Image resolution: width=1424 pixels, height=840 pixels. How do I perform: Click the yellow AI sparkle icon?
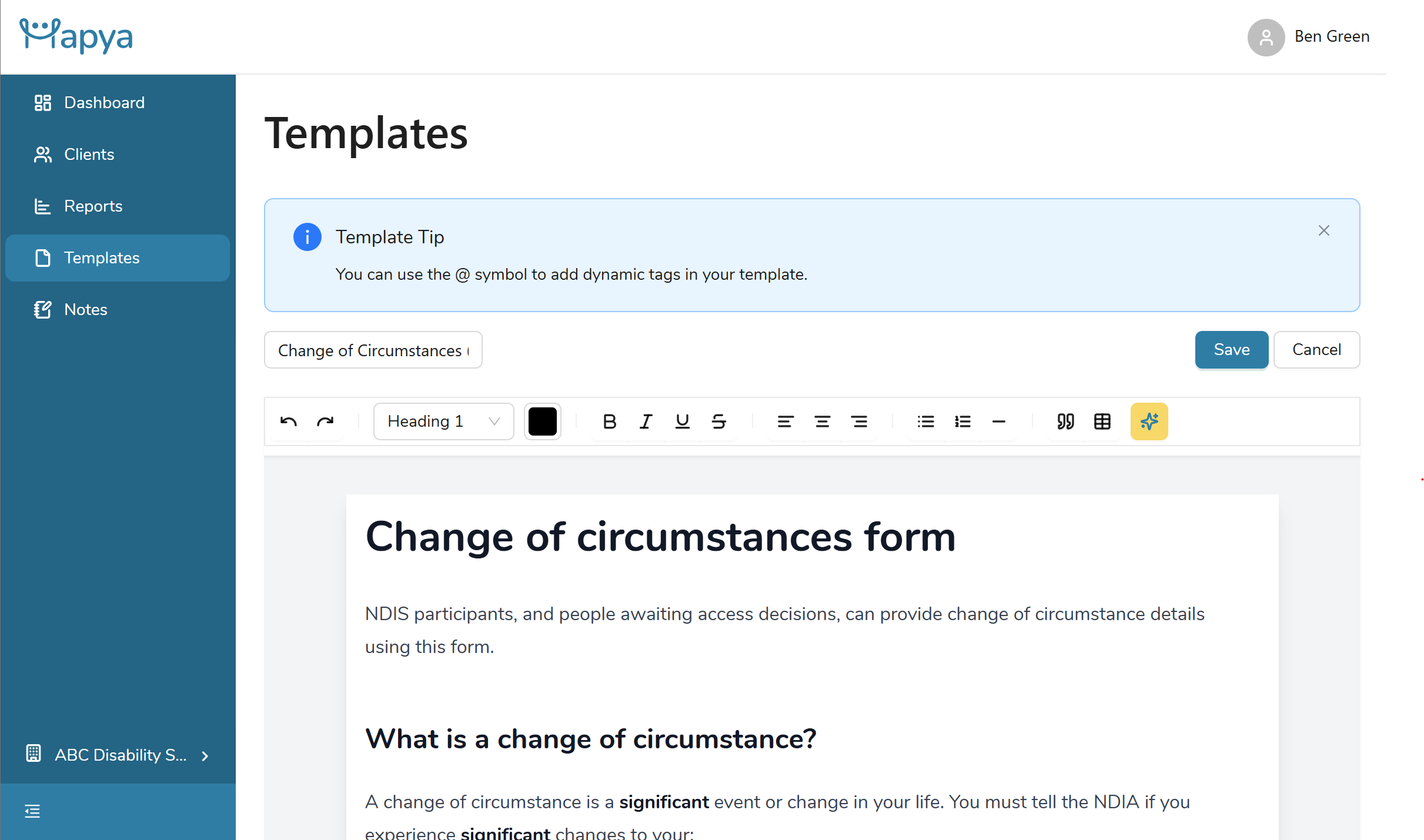click(1149, 421)
